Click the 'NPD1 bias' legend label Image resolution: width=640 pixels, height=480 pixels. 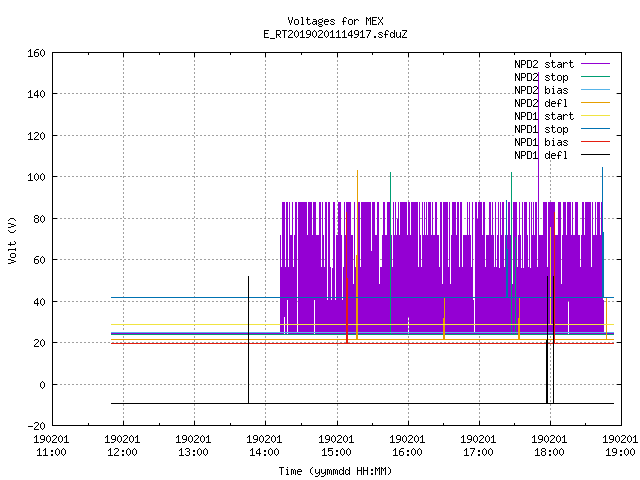(541, 142)
